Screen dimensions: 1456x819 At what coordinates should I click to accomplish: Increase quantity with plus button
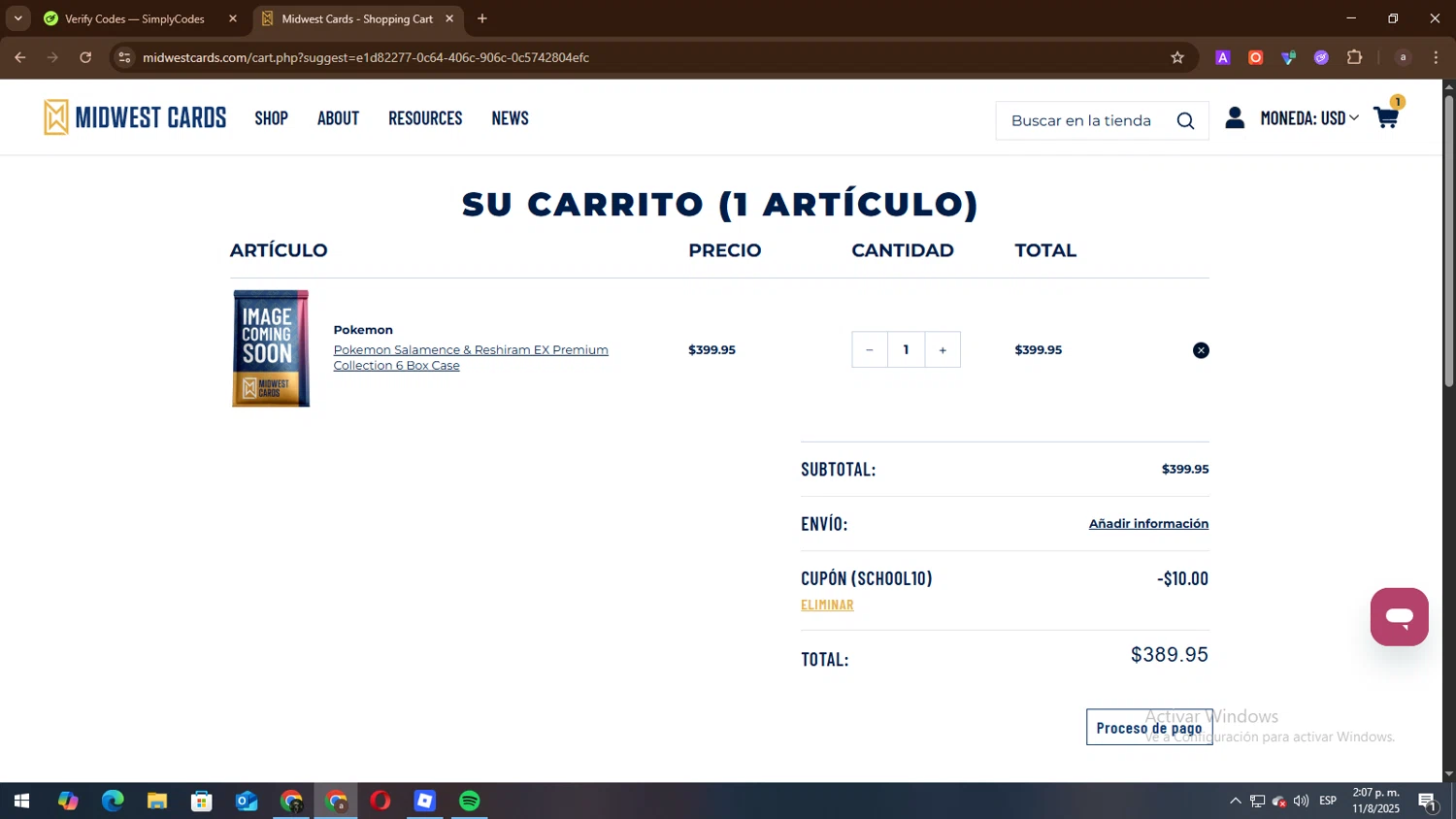[x=943, y=350]
